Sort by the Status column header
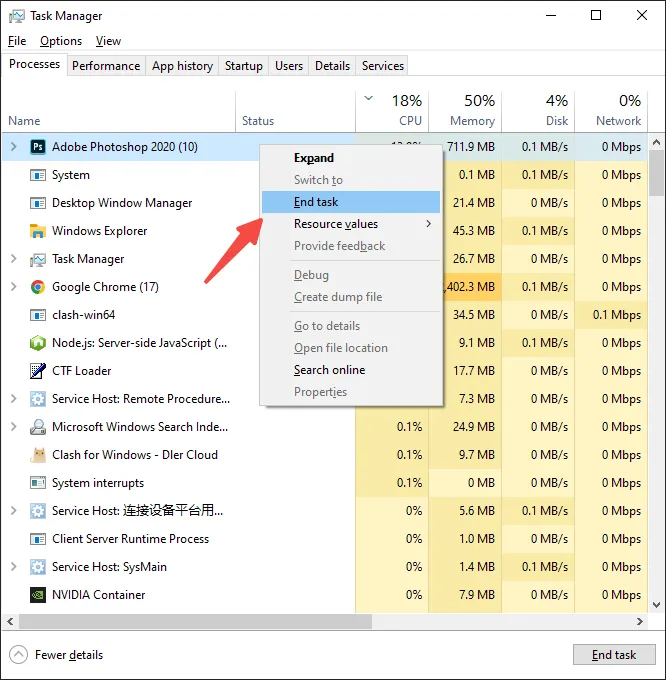The height and width of the screenshot is (680, 666). (x=296, y=112)
